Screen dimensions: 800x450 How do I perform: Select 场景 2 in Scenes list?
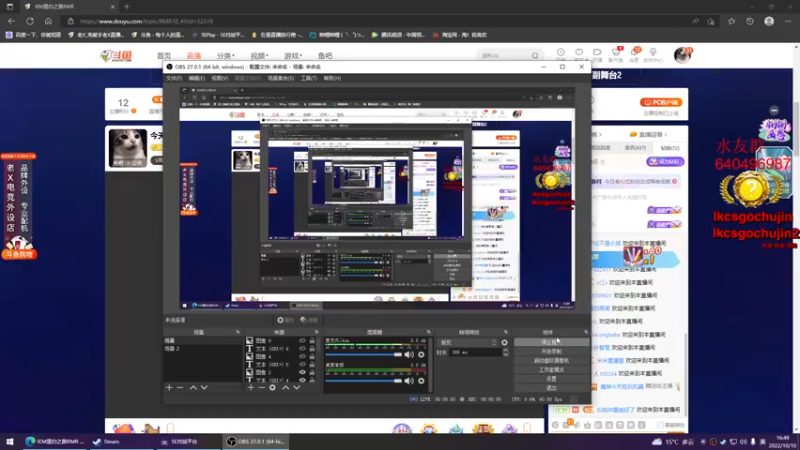[203, 348]
